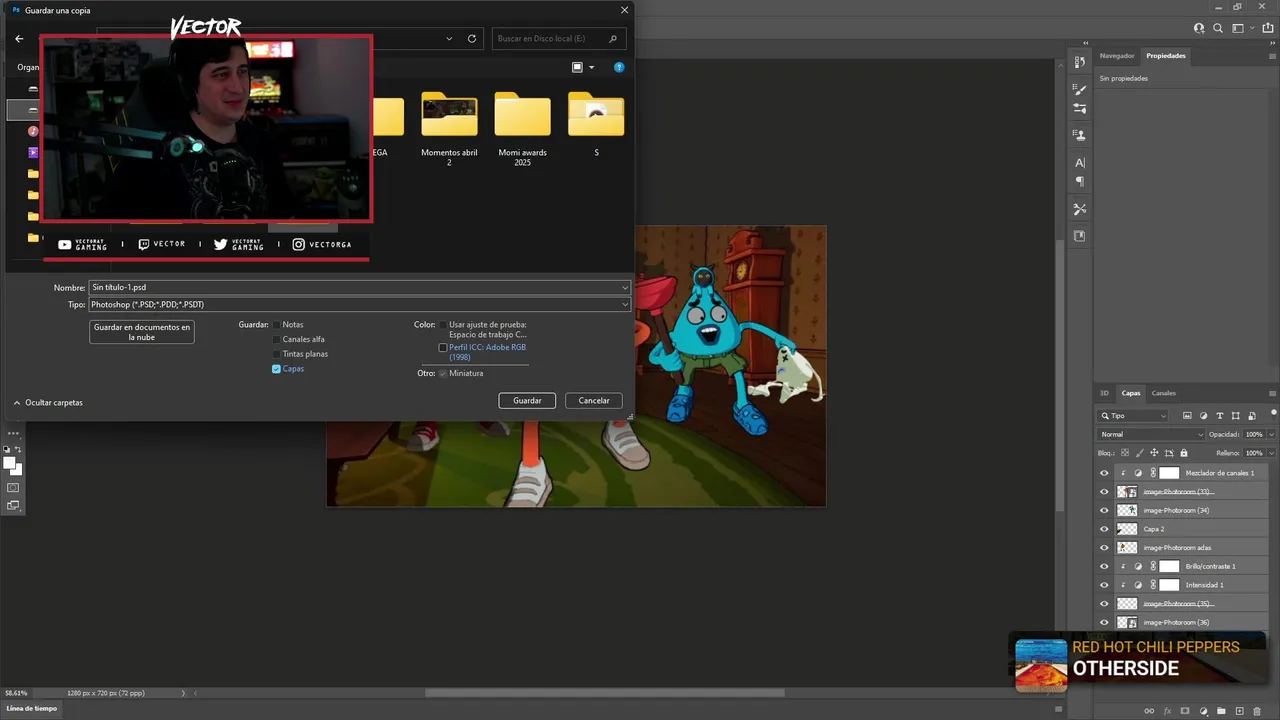Open the Character panel icon
The image size is (1280, 720).
point(1080,162)
